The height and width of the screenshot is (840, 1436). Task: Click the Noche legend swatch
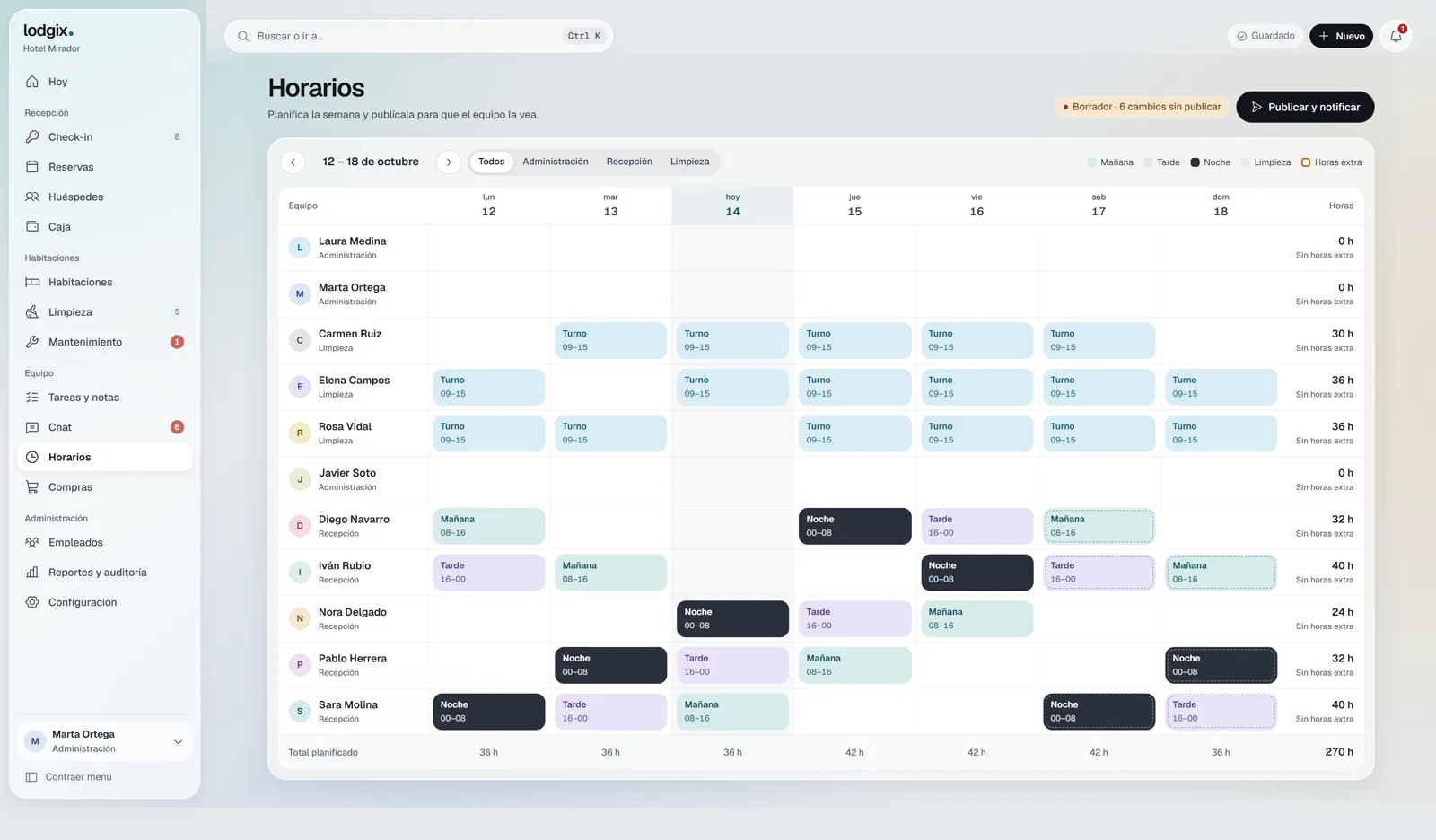pyautogui.click(x=1195, y=162)
